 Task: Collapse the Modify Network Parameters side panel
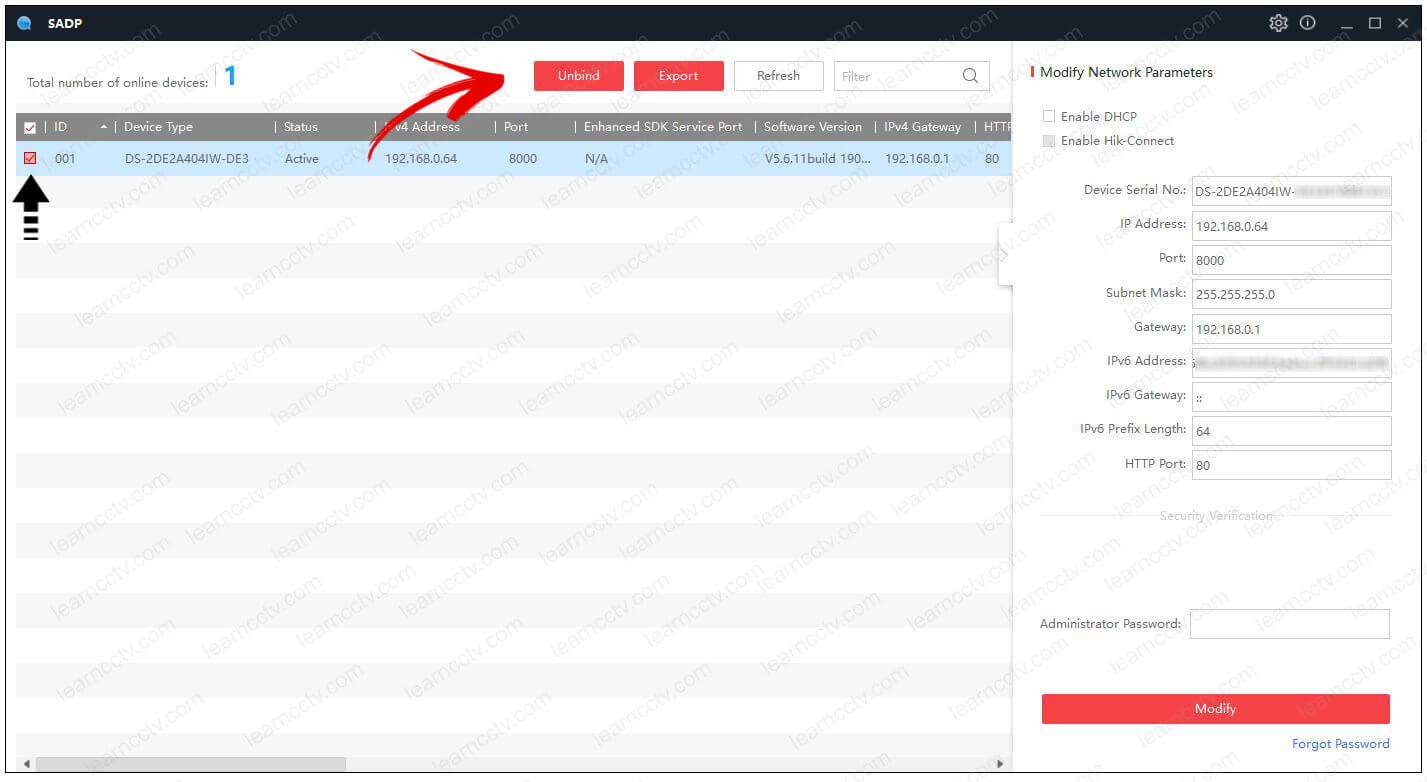click(x=1005, y=254)
